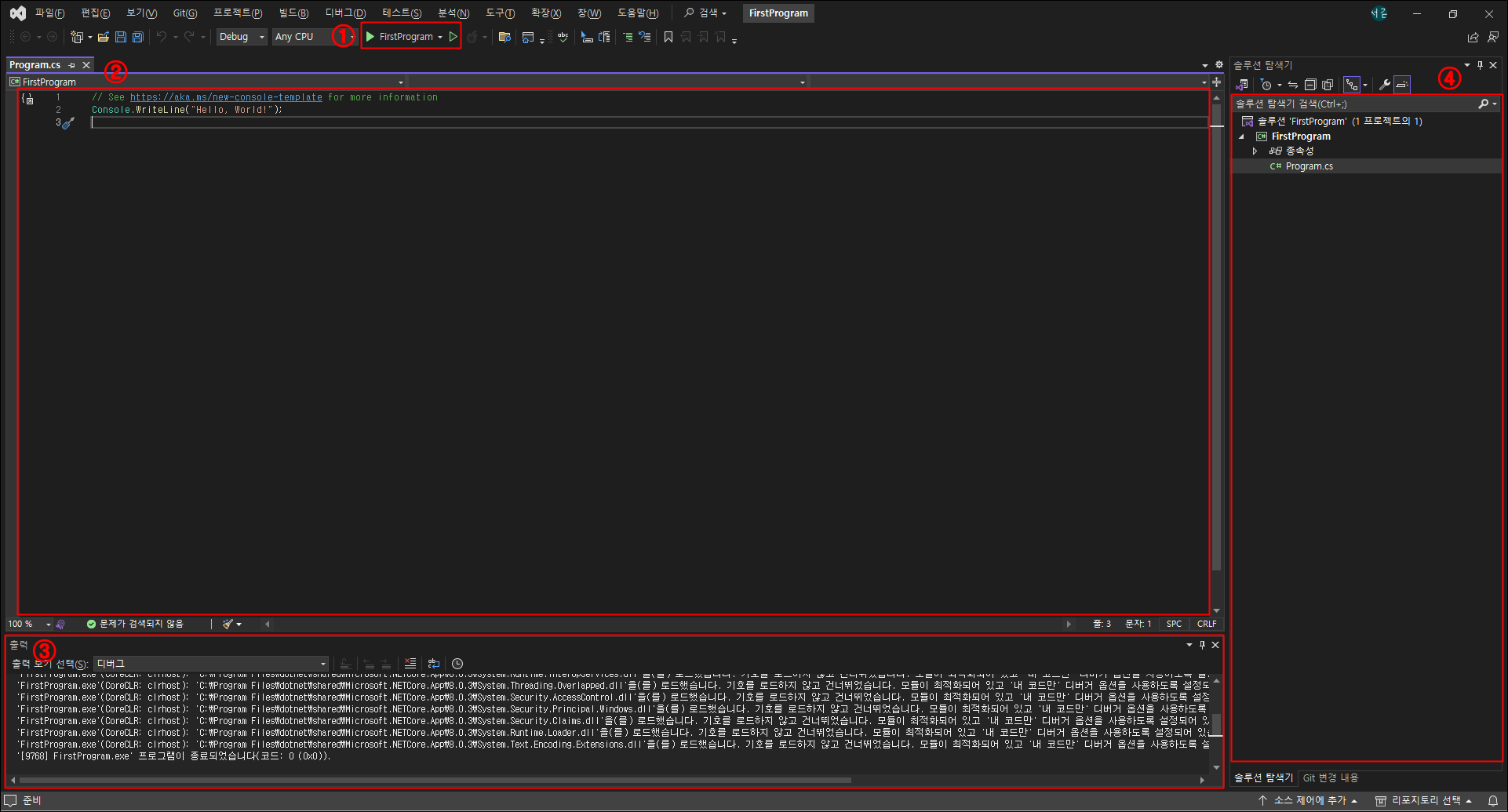1508x812 pixels.
Task: Click the spell checker abc icon
Action: tap(563, 37)
